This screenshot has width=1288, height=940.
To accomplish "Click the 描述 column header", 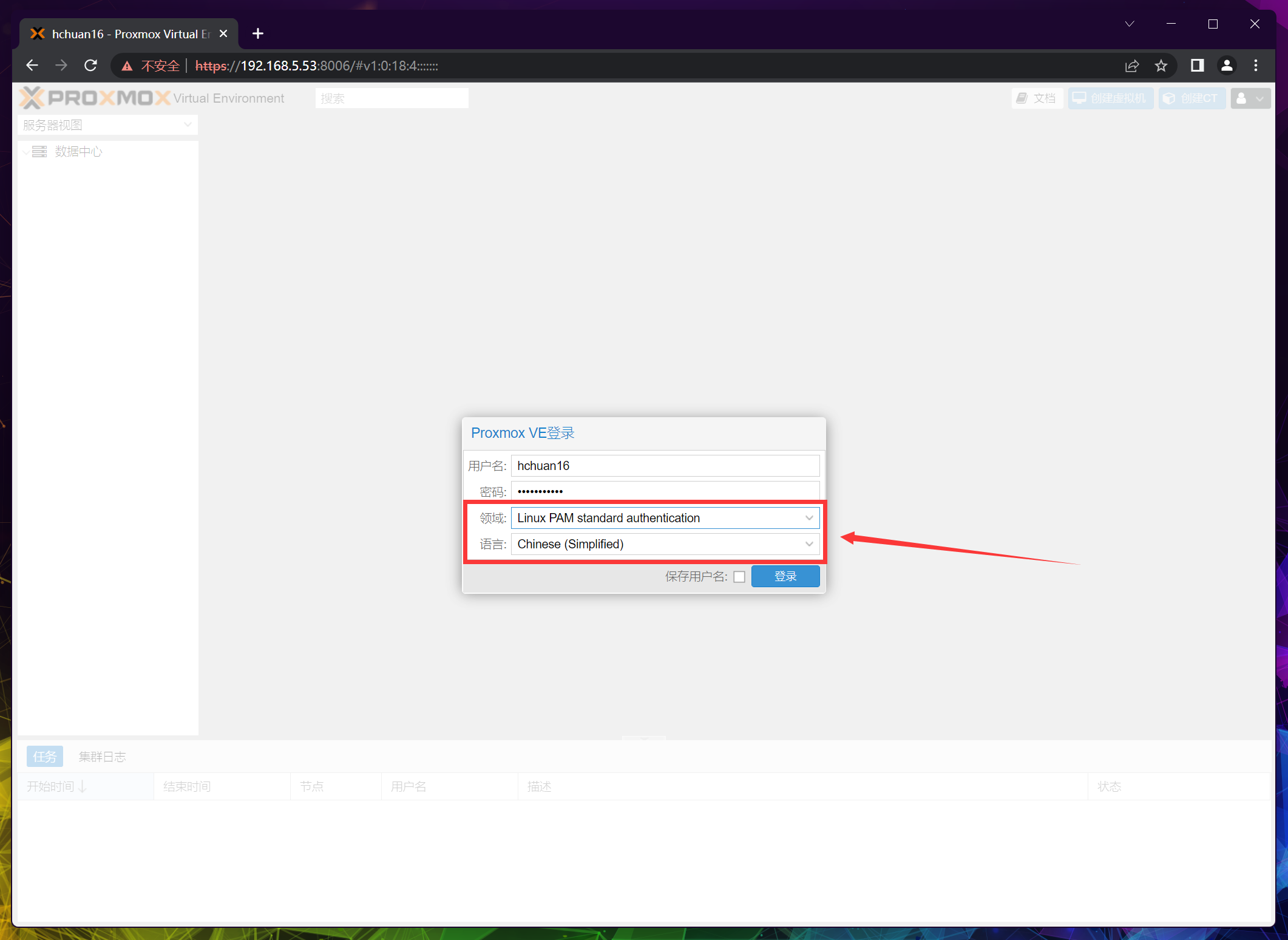I will [x=803, y=786].
